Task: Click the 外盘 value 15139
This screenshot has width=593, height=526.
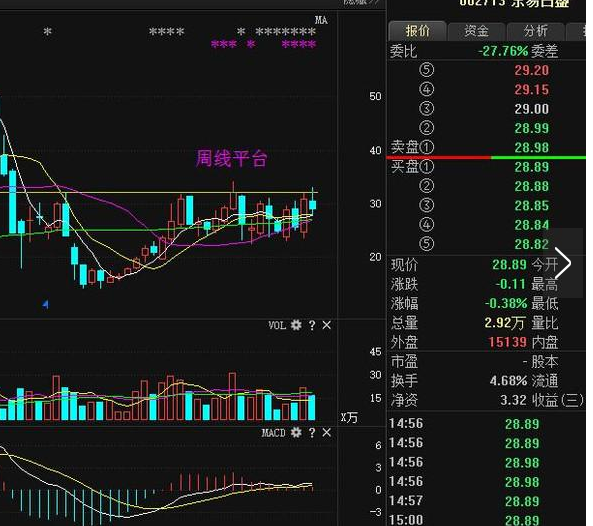Action: point(508,342)
